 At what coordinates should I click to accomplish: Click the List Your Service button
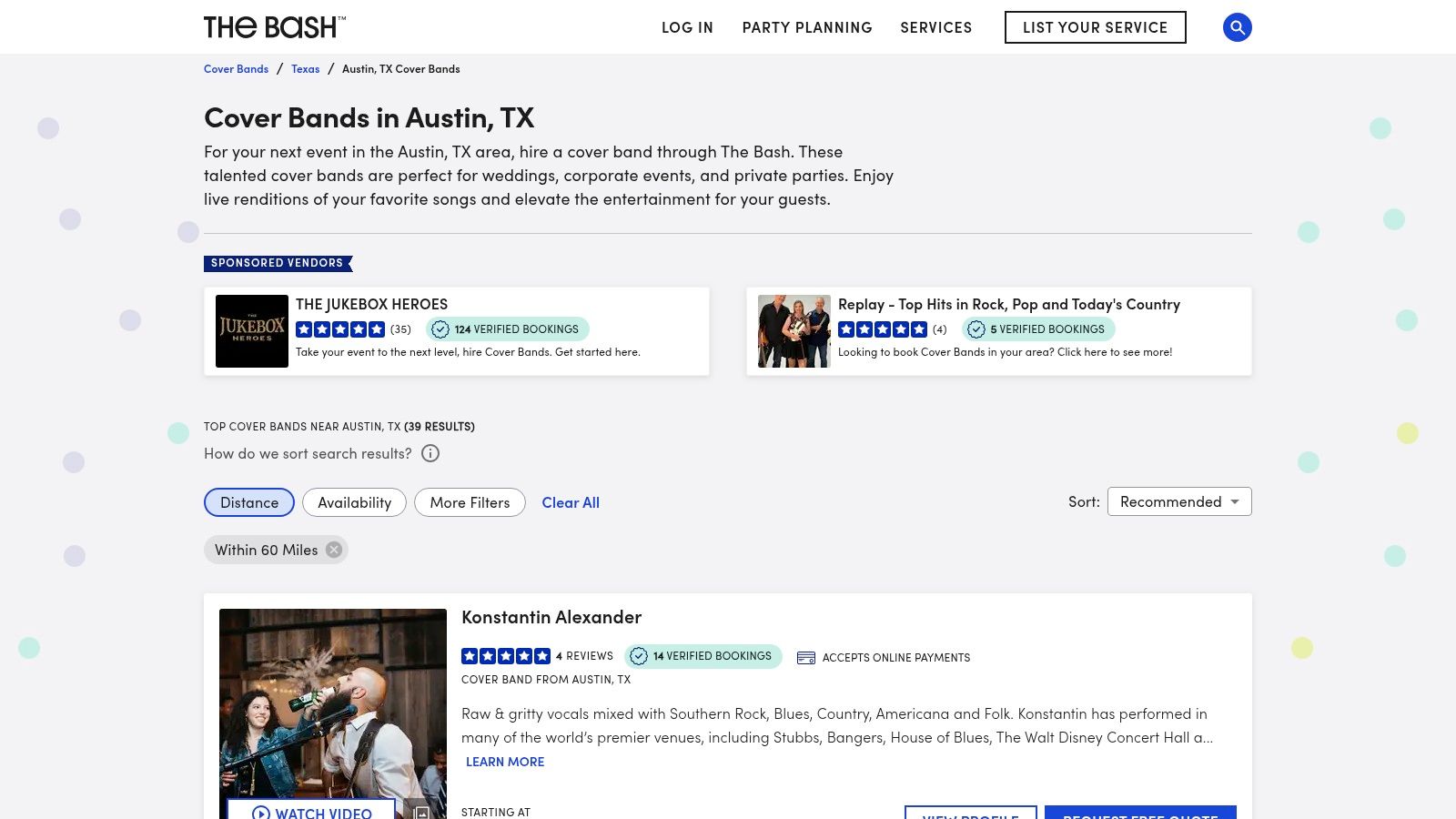[1095, 27]
